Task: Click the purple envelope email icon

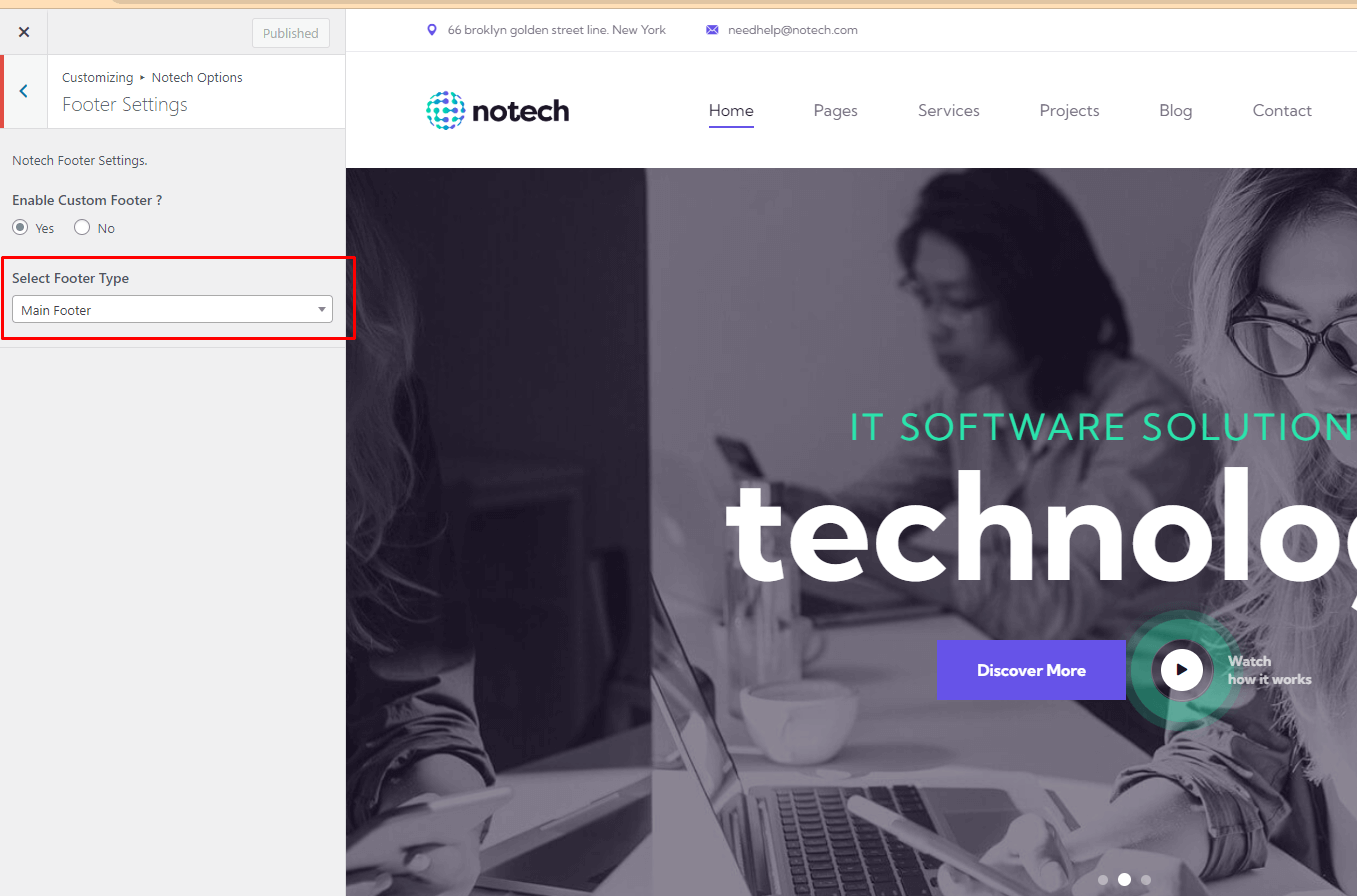Action: click(712, 30)
